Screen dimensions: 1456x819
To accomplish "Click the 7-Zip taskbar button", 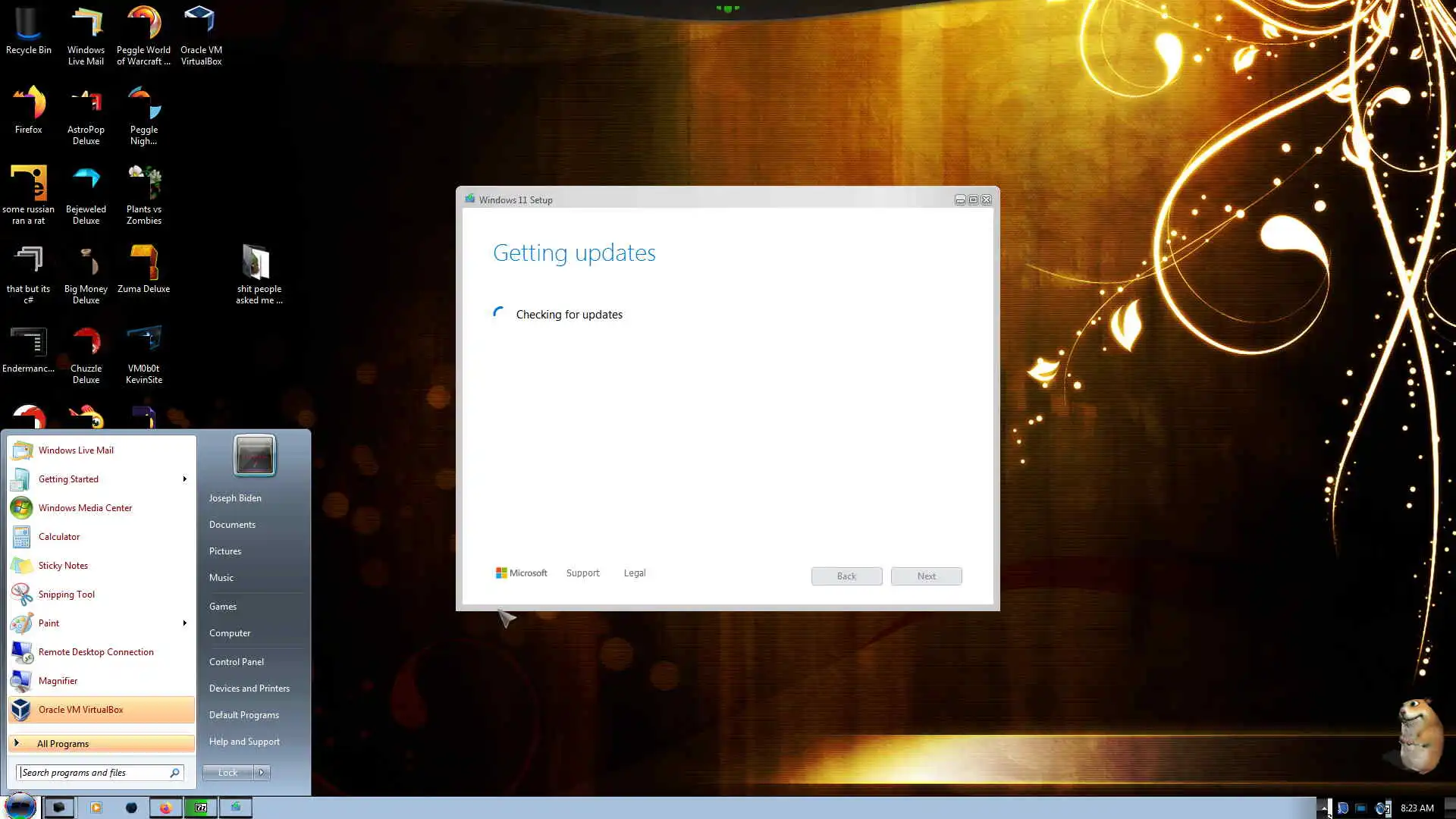I will [x=201, y=808].
